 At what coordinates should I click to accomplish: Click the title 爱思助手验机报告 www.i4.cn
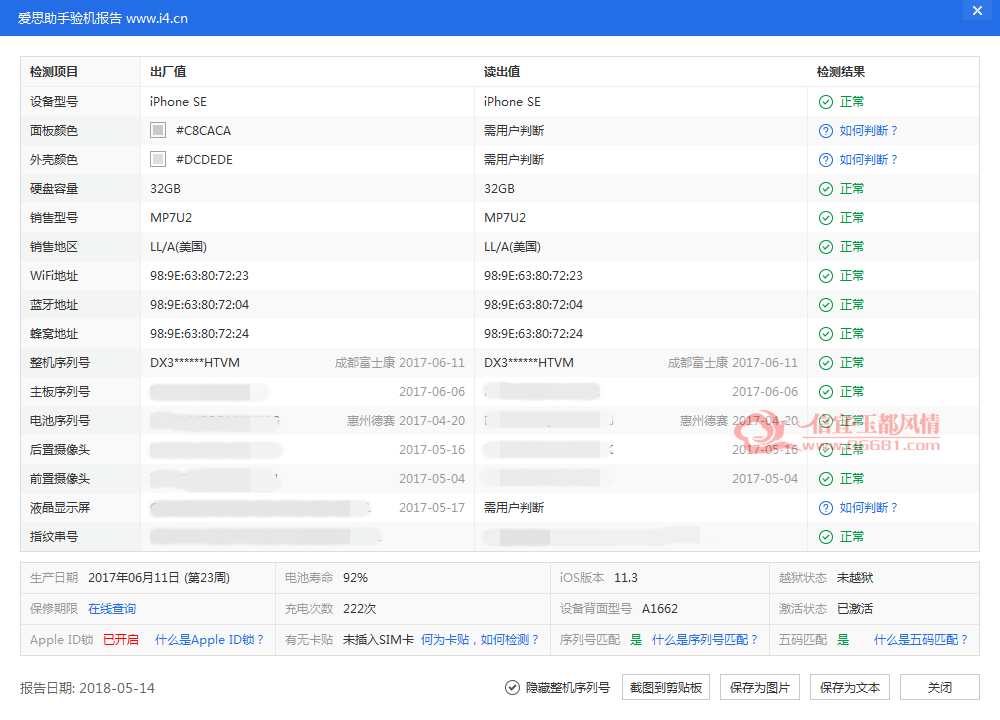(103, 18)
